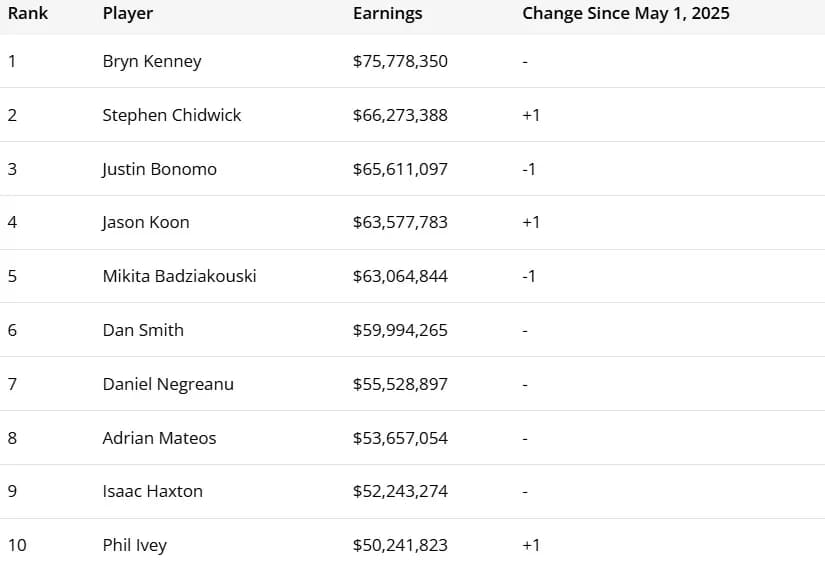Select the $66,273,388 earnings value
This screenshot has width=825, height=568.
400,115
